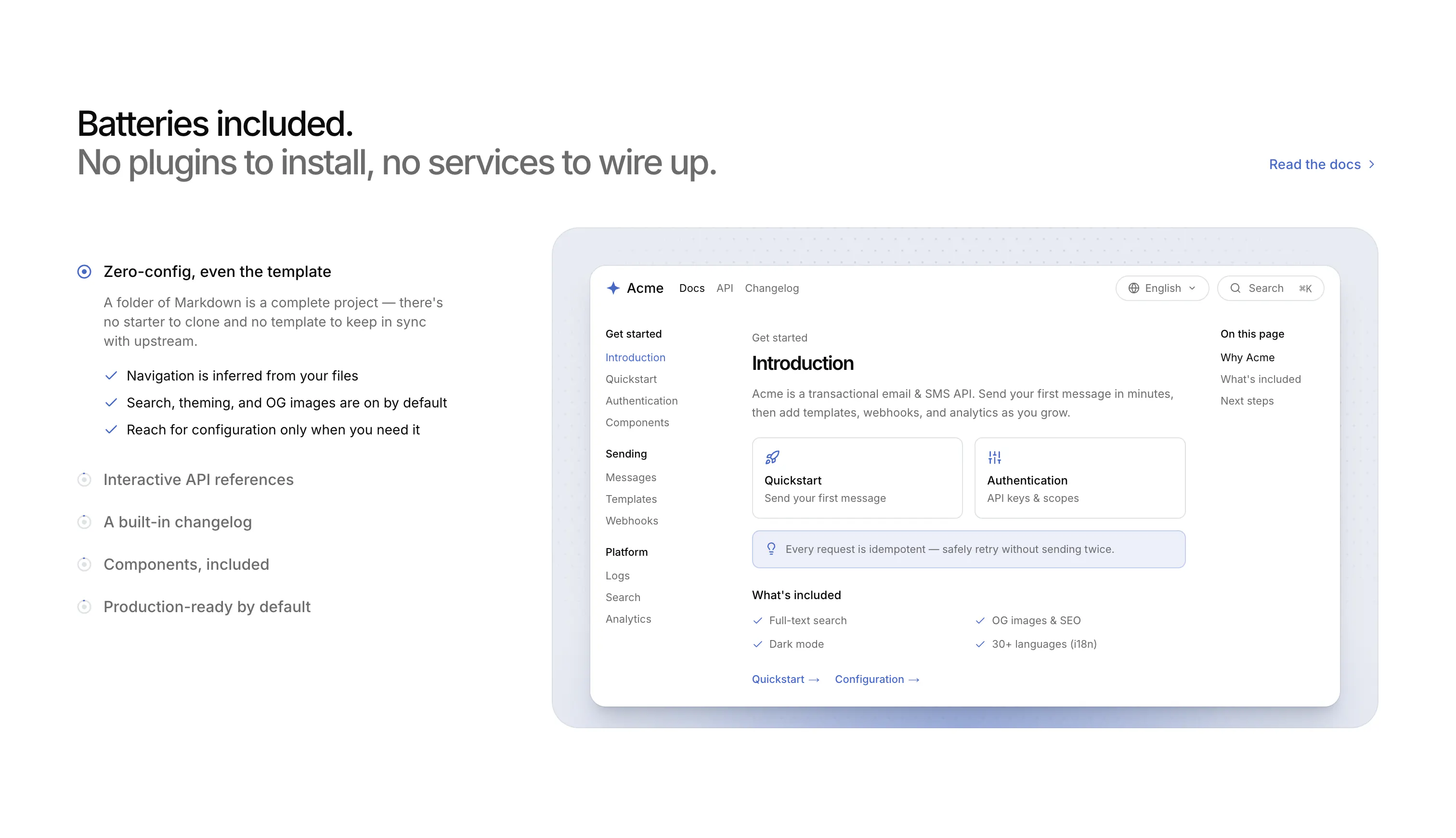Switch to the API tab

724,288
